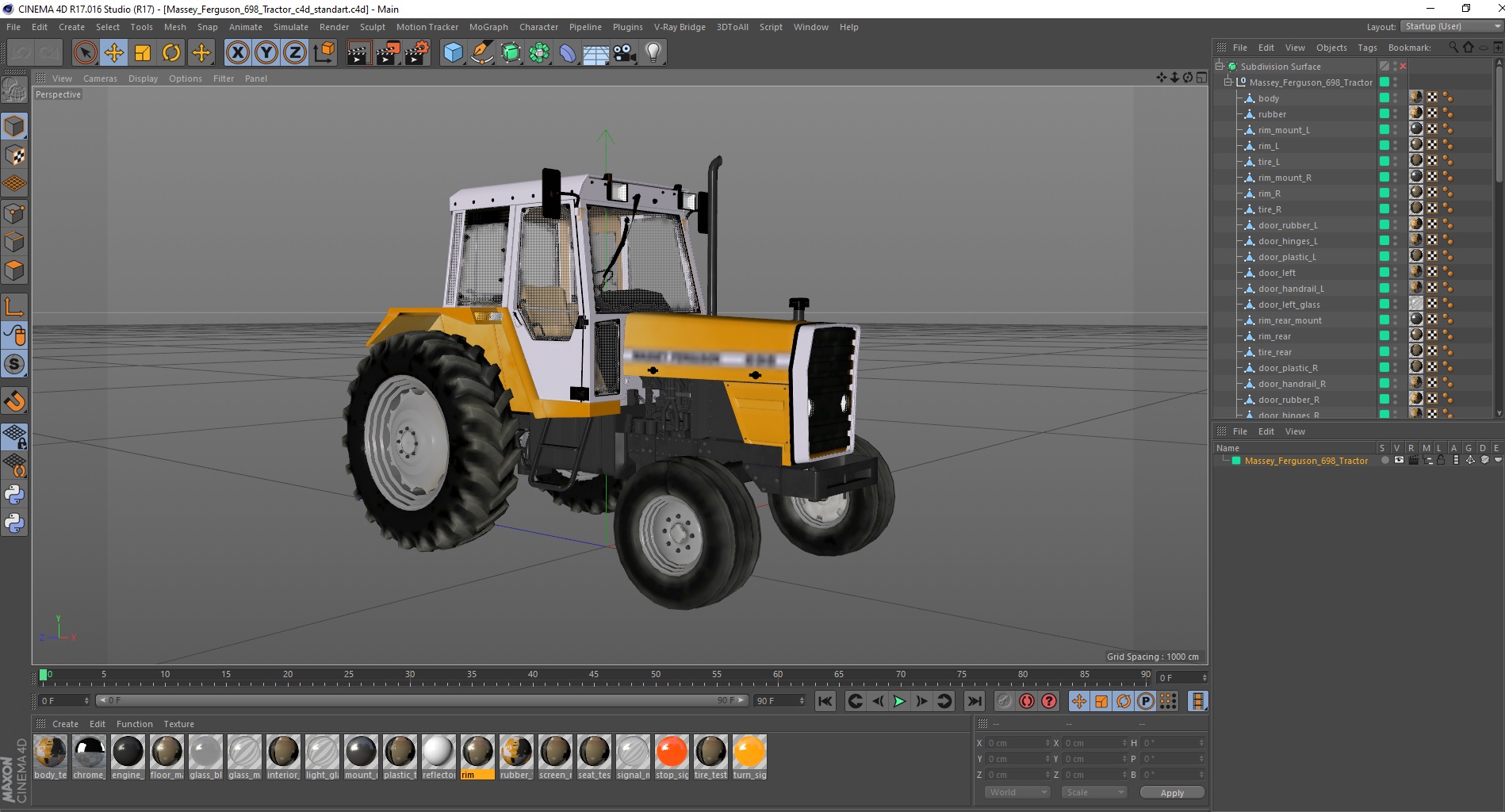1505x812 pixels.
Task: Activate the Rotate tool
Action: pyautogui.click(x=171, y=53)
